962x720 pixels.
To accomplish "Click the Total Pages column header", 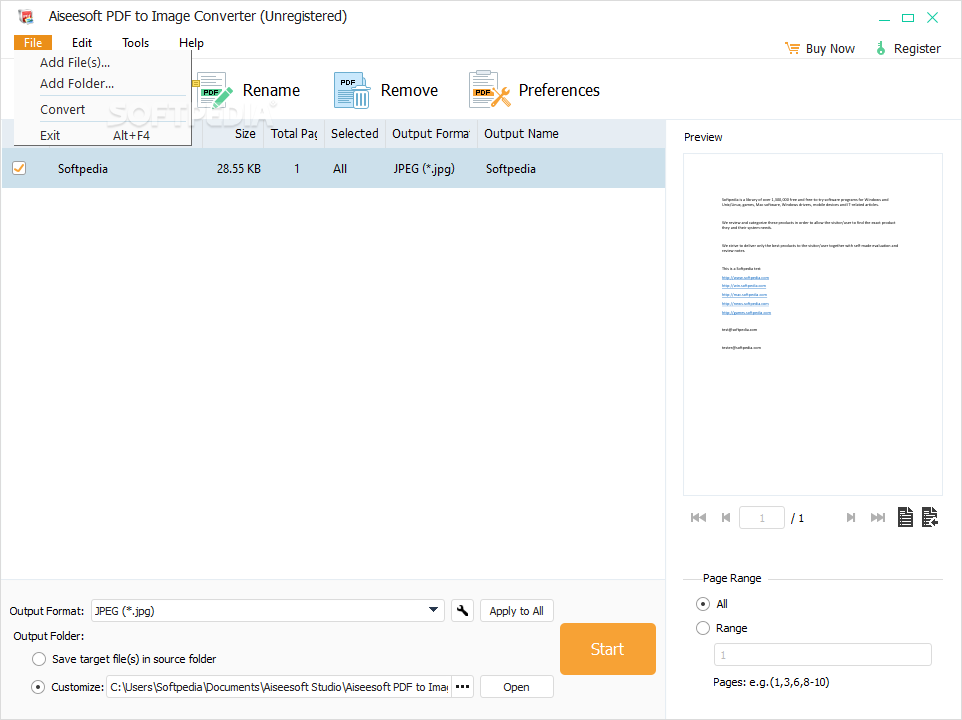I will (x=294, y=134).
